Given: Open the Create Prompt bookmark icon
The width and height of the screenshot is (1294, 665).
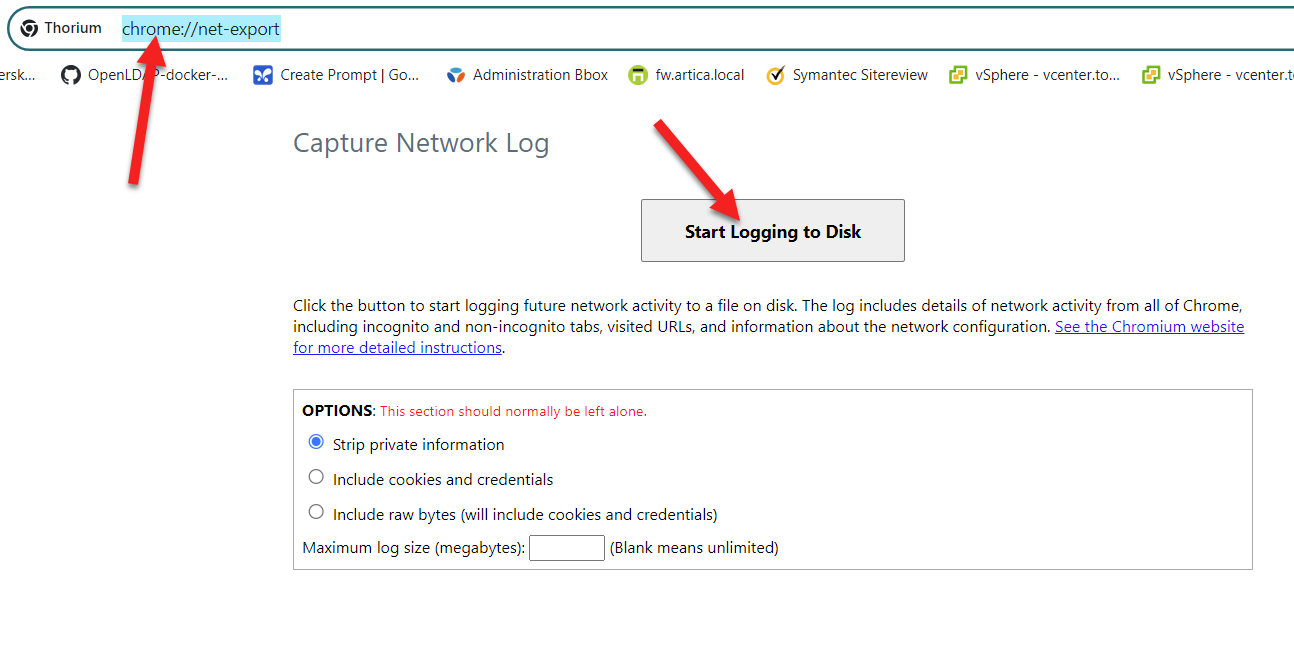Looking at the screenshot, I should [263, 75].
